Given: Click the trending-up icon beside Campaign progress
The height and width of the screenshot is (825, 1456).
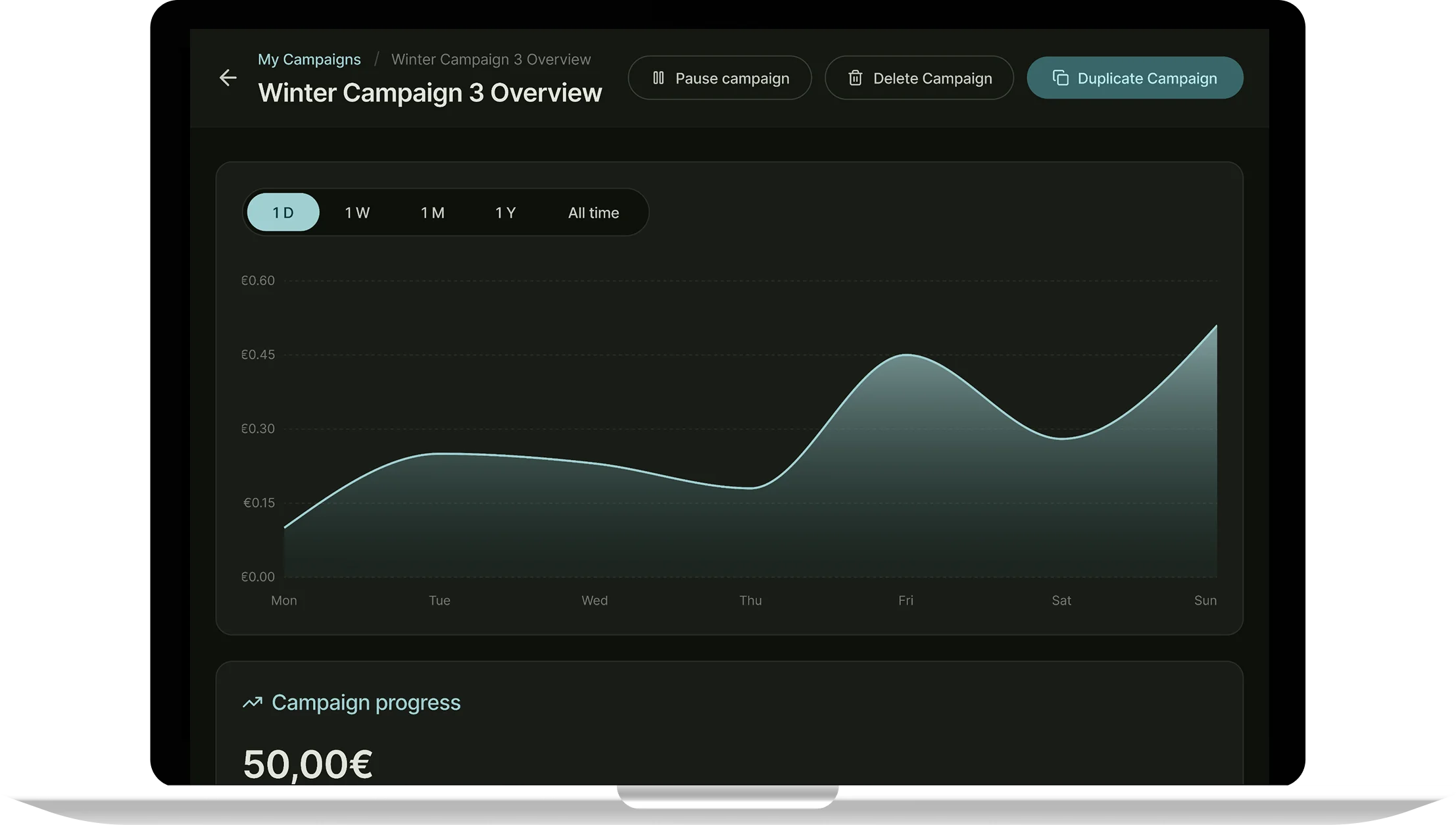Looking at the screenshot, I should [x=252, y=703].
